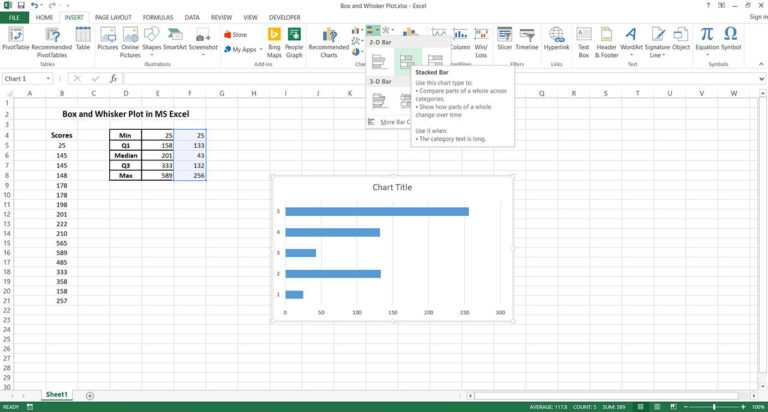Insert a SmartArt graphic
The height and width of the screenshot is (412, 768).
tap(175, 39)
